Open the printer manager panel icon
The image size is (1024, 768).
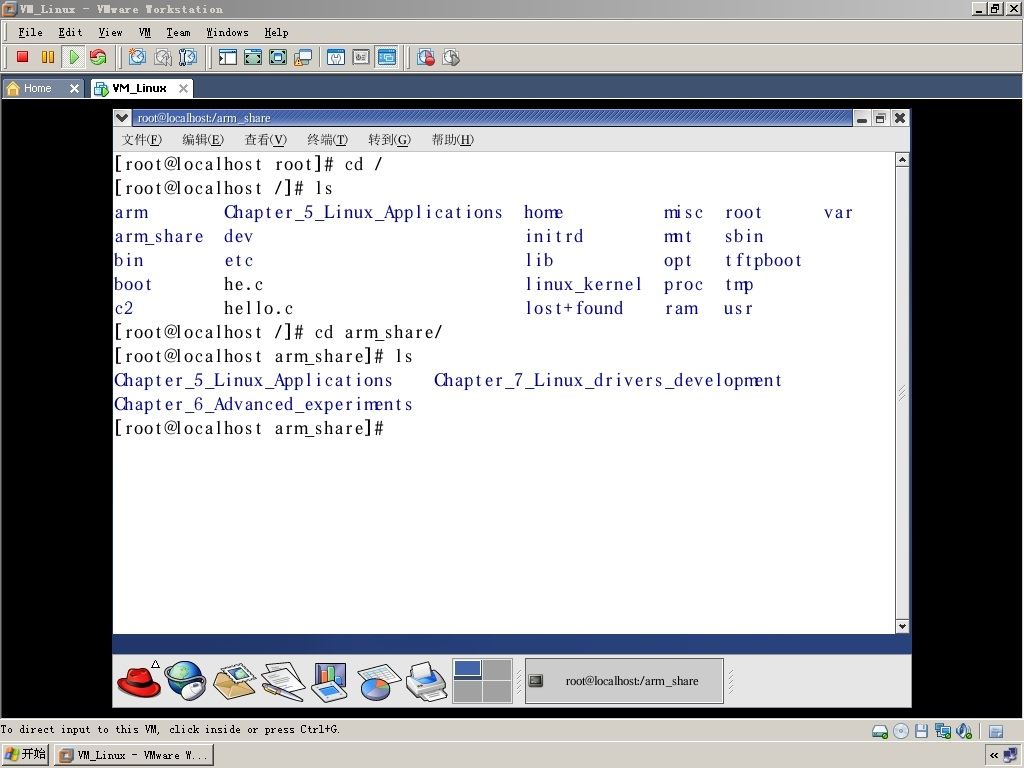tap(426, 681)
